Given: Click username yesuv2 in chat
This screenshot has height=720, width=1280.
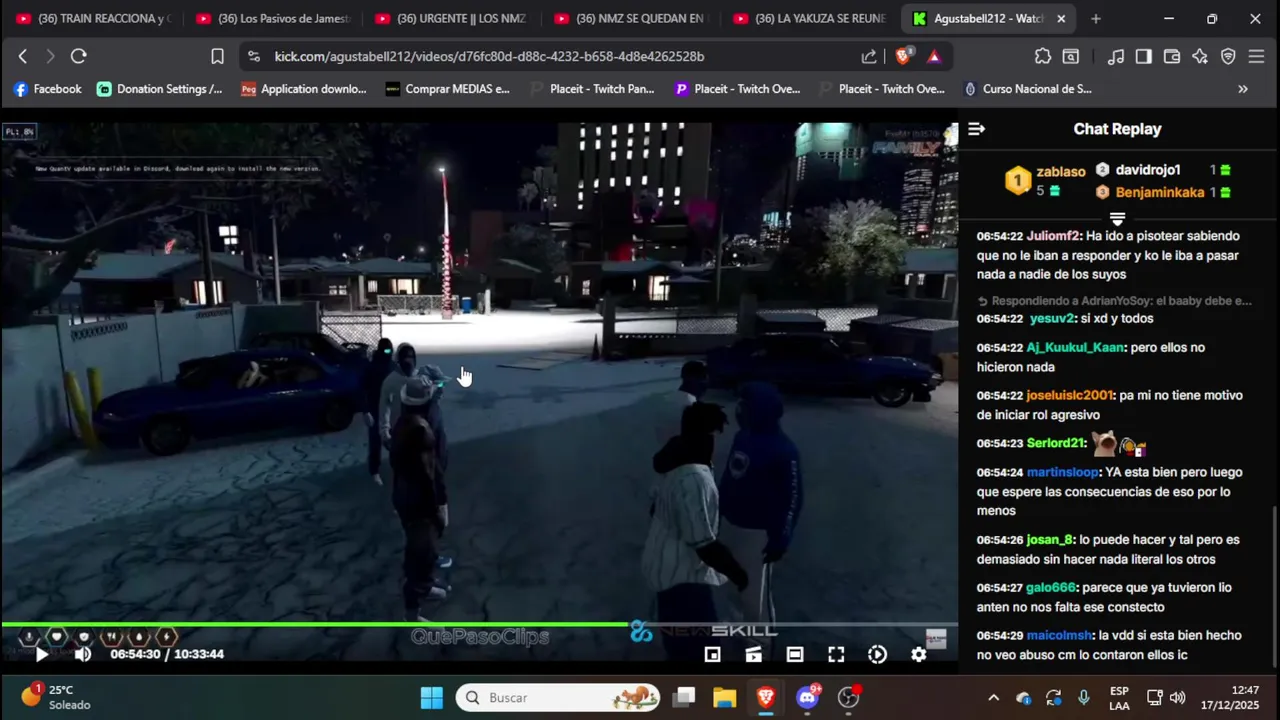Looking at the screenshot, I should tap(1051, 318).
